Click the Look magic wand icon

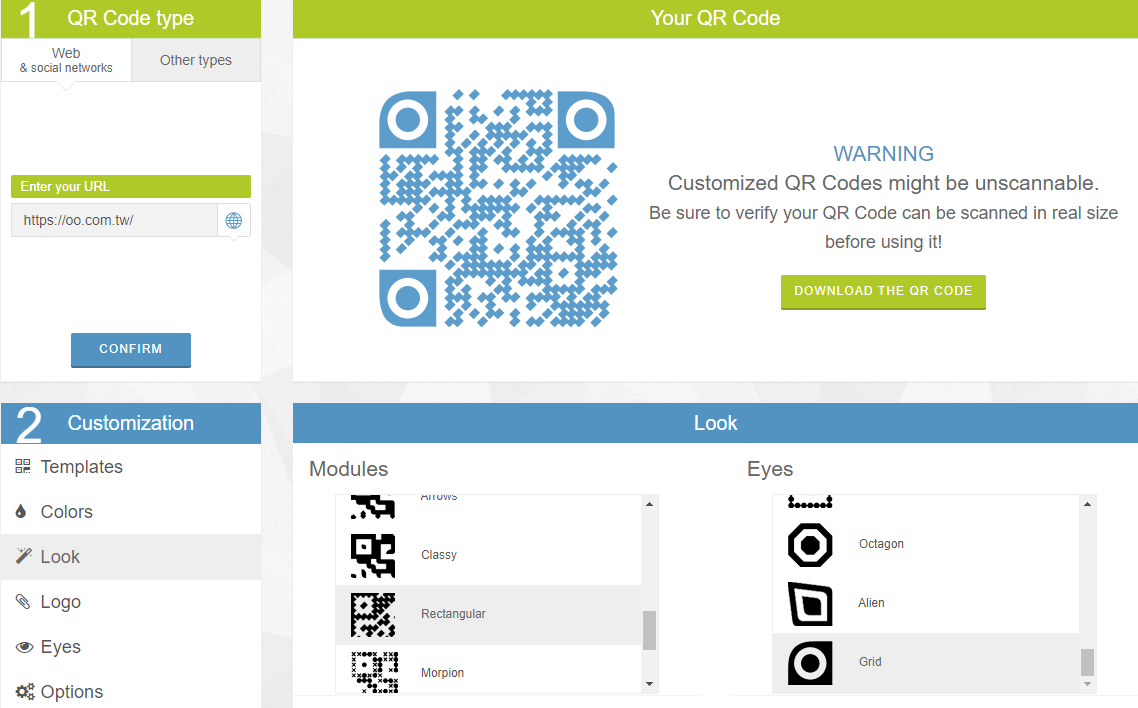(24, 556)
